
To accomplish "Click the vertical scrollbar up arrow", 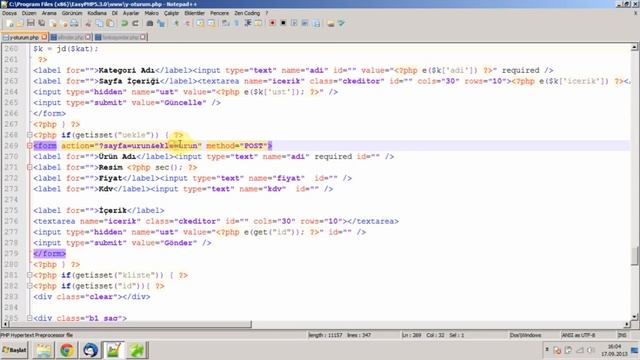I will [634, 47].
